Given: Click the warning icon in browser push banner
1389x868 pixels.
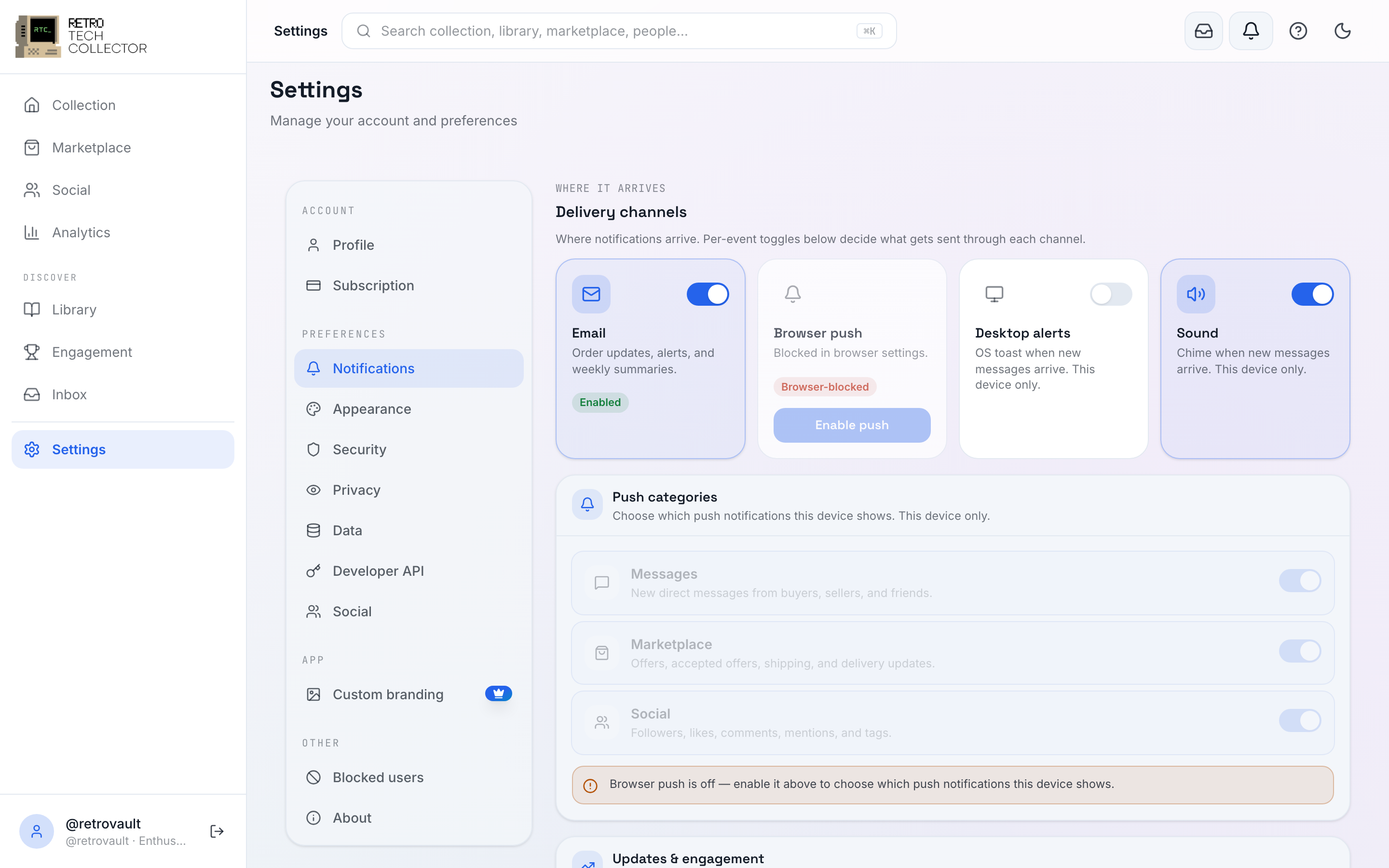Looking at the screenshot, I should (590, 786).
